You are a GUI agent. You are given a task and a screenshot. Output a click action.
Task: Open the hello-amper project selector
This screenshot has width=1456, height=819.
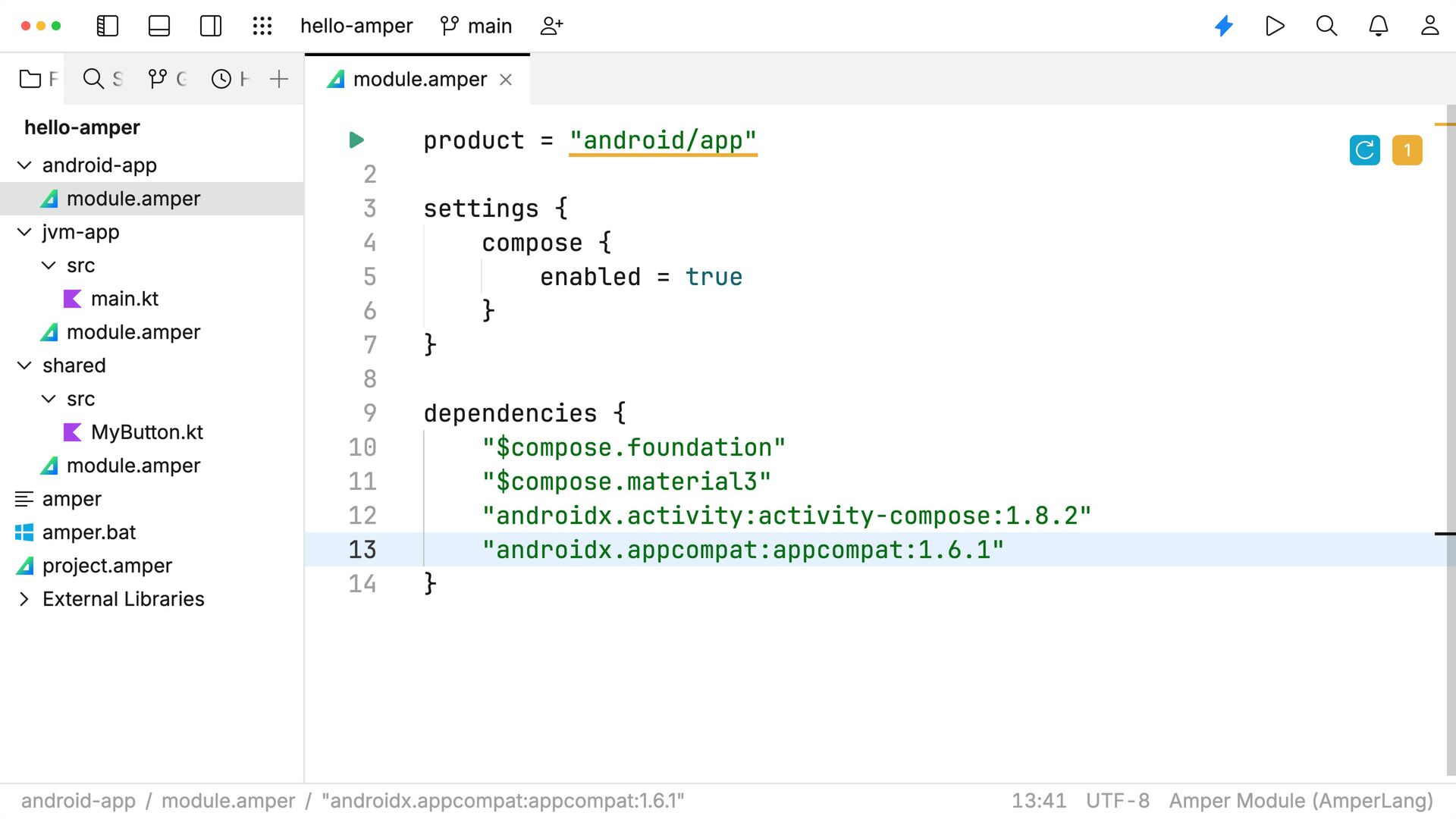tap(356, 26)
